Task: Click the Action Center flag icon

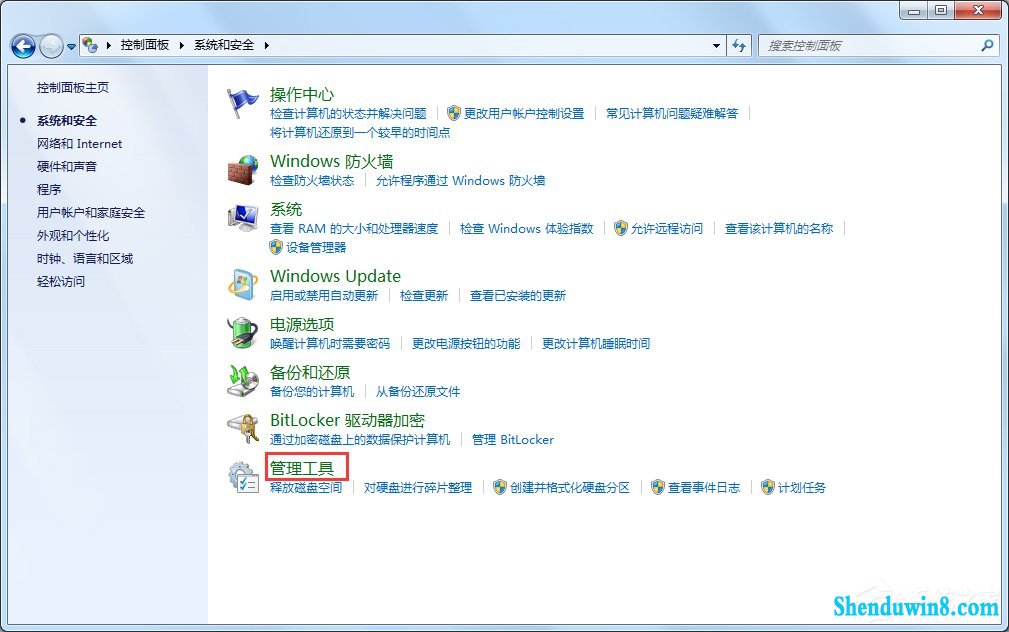Action: tap(243, 103)
